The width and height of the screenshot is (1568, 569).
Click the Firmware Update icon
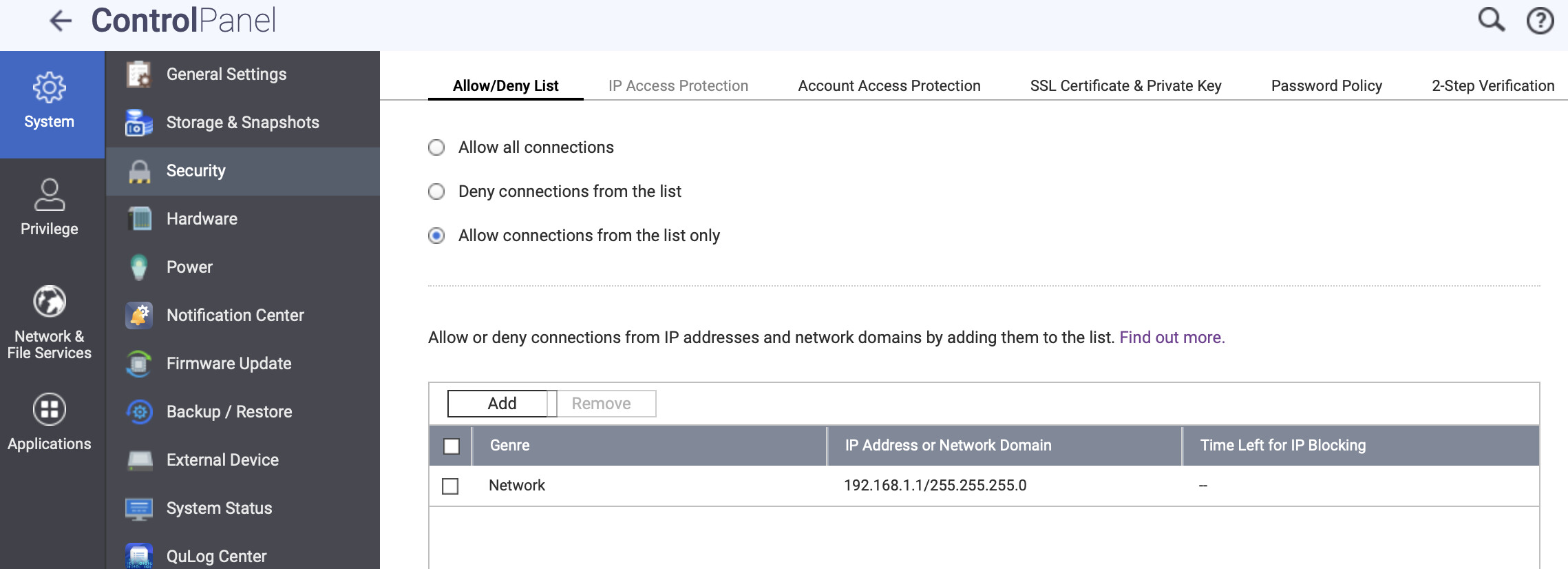139,364
